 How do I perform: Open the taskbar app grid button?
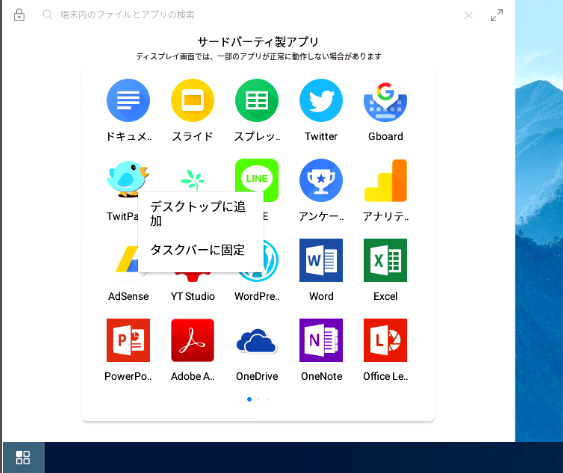23,458
